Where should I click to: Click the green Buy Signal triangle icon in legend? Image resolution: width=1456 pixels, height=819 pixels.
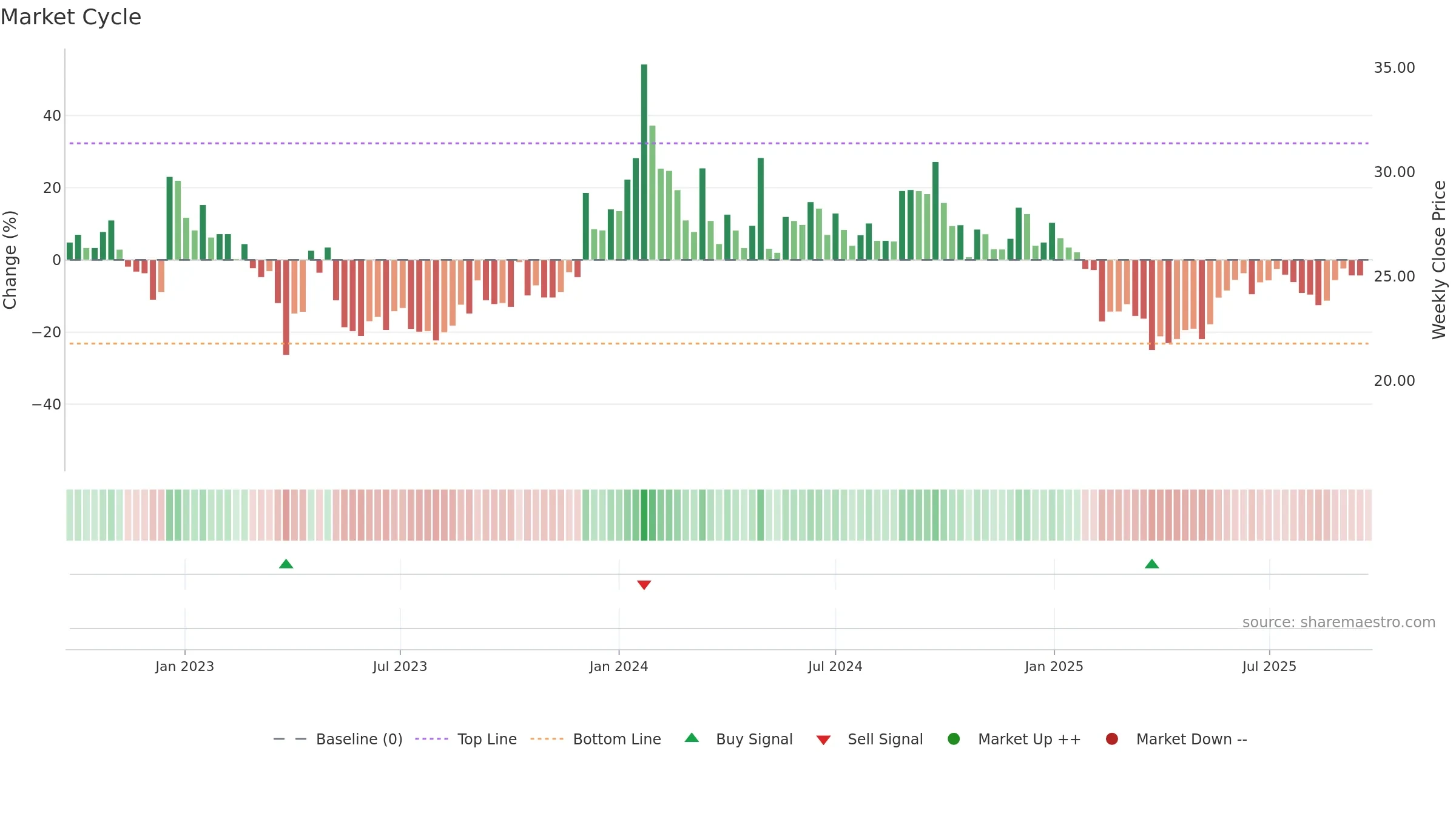[x=692, y=738]
